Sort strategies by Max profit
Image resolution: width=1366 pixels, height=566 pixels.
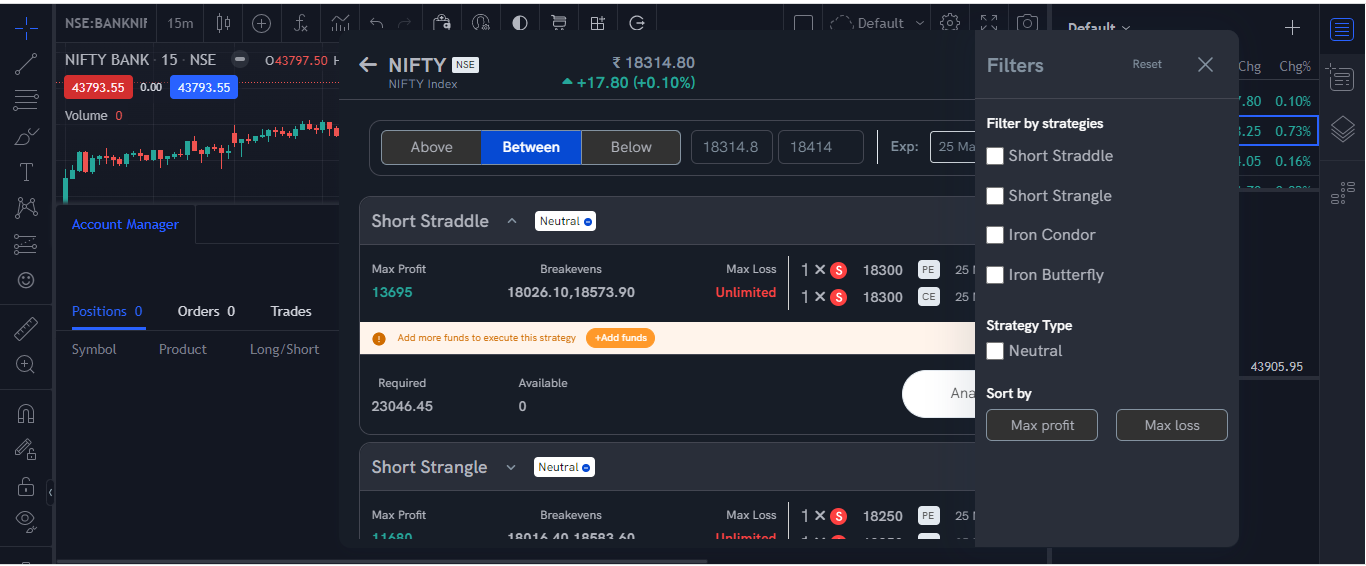coord(1042,425)
